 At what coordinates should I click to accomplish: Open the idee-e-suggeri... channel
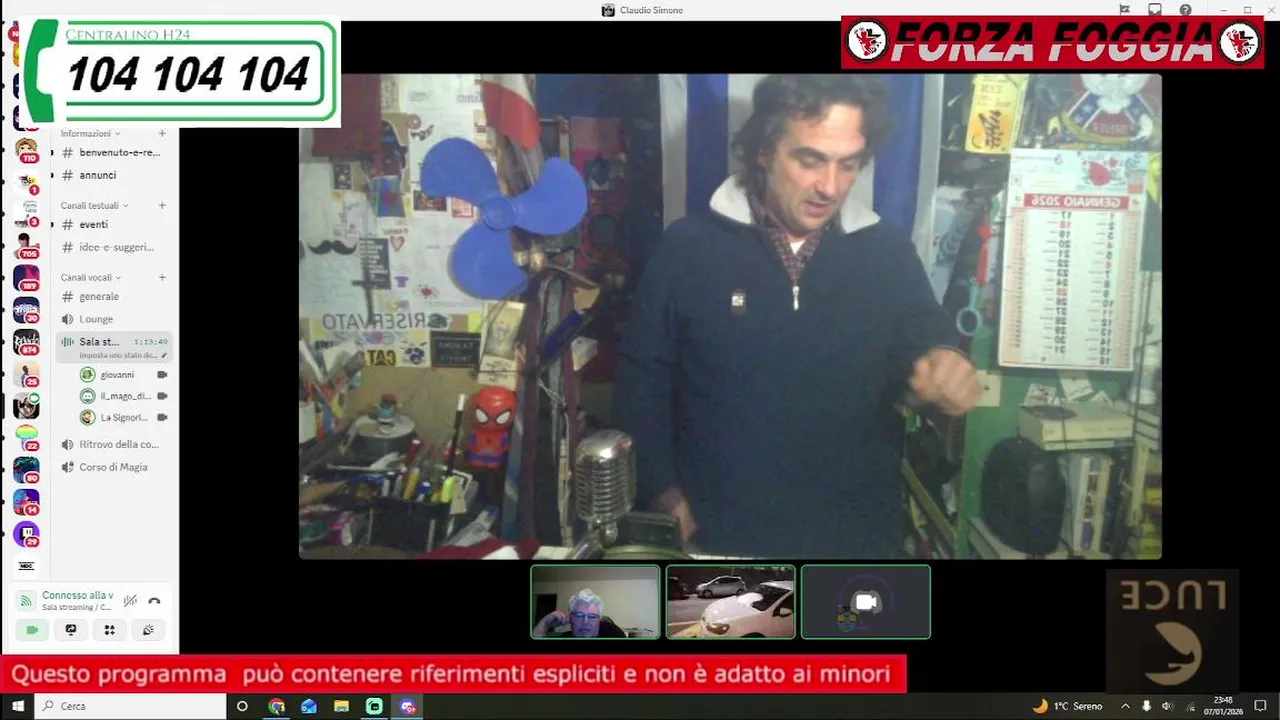coord(114,247)
